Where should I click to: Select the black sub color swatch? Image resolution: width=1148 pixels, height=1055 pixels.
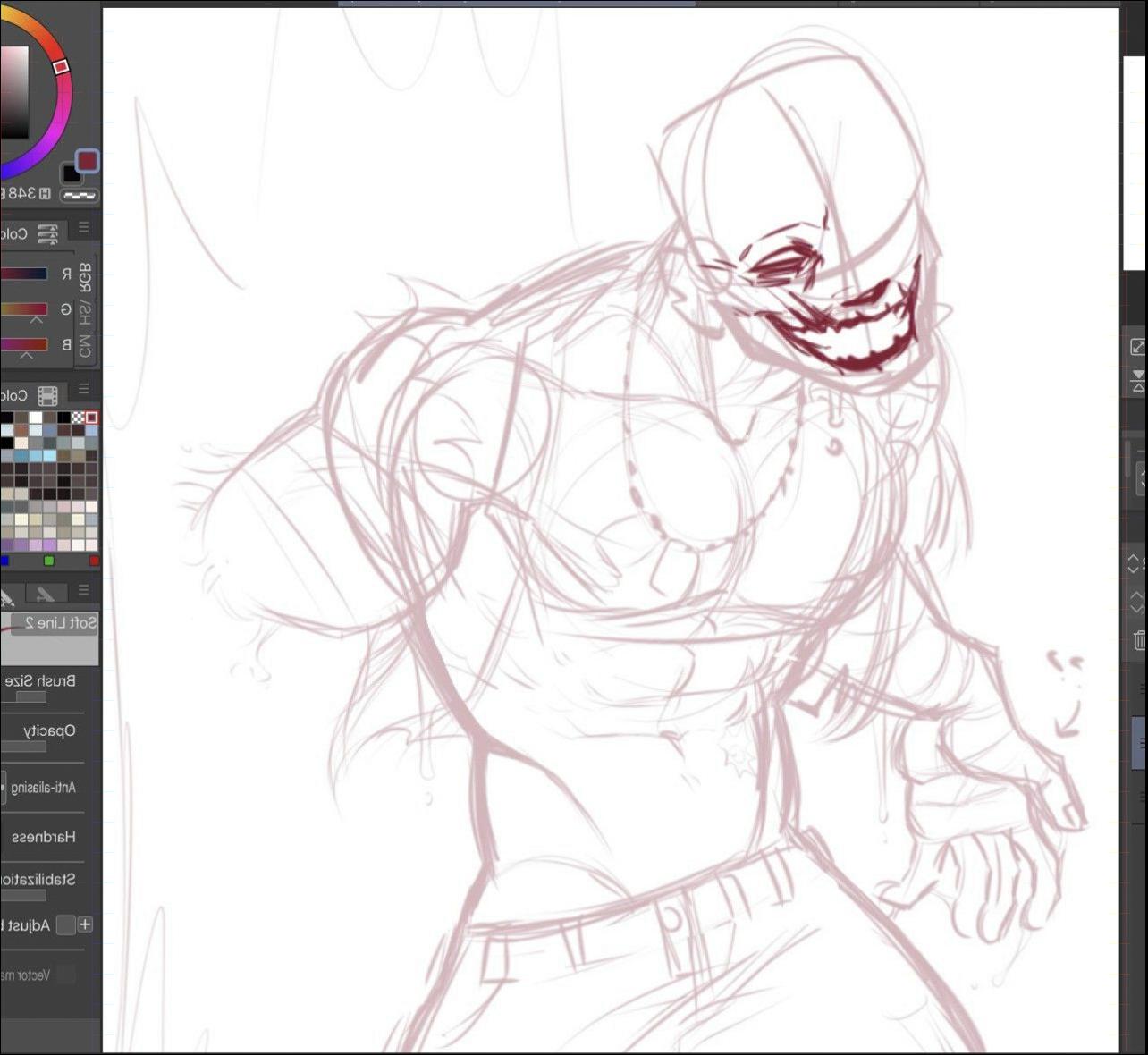tap(72, 174)
